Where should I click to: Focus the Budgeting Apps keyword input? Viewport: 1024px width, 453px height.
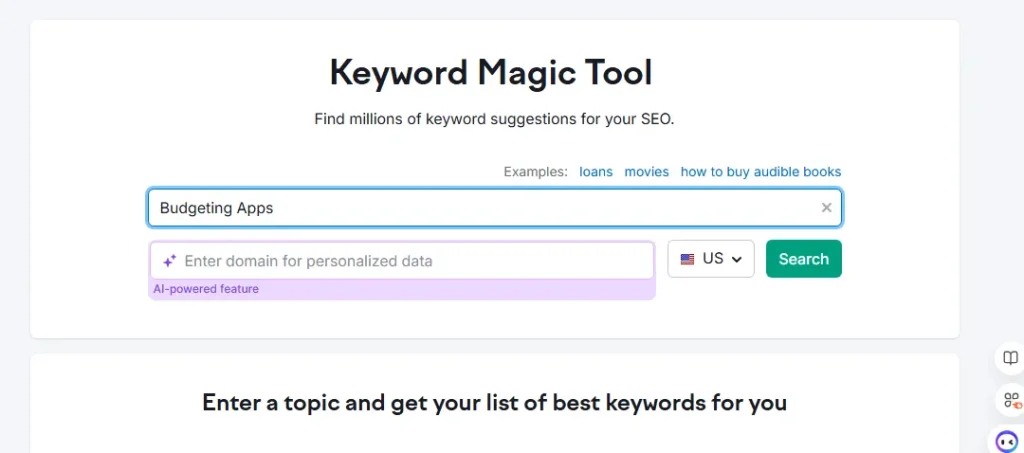coord(480,208)
